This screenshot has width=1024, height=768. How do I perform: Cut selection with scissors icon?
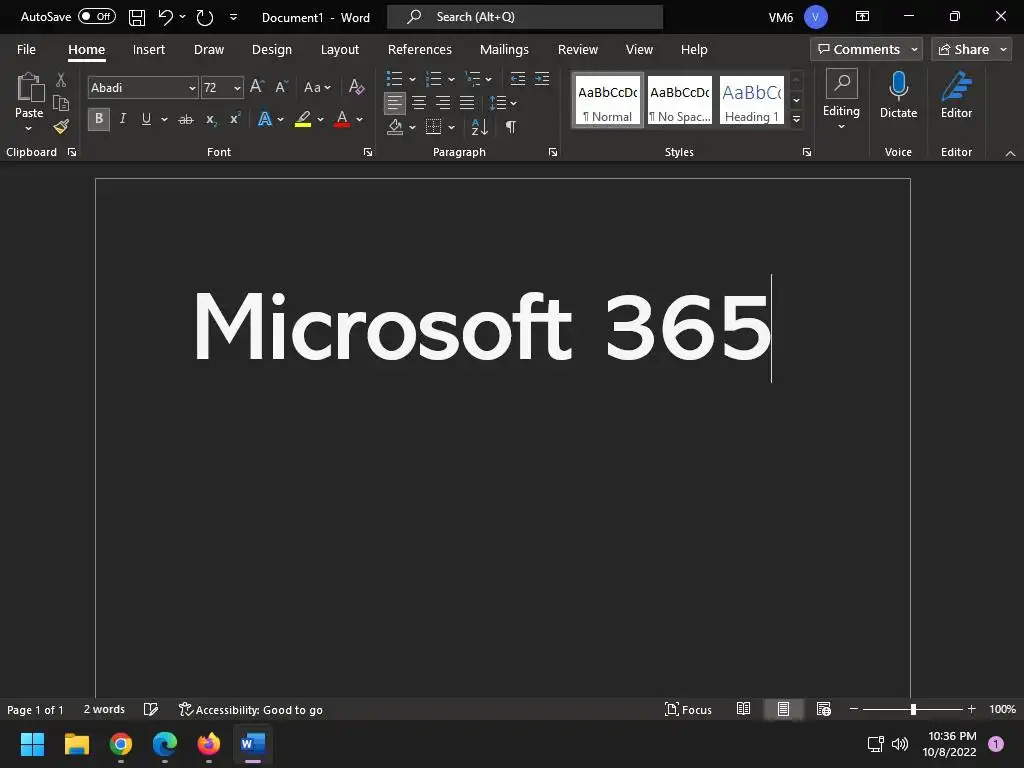[x=61, y=80]
